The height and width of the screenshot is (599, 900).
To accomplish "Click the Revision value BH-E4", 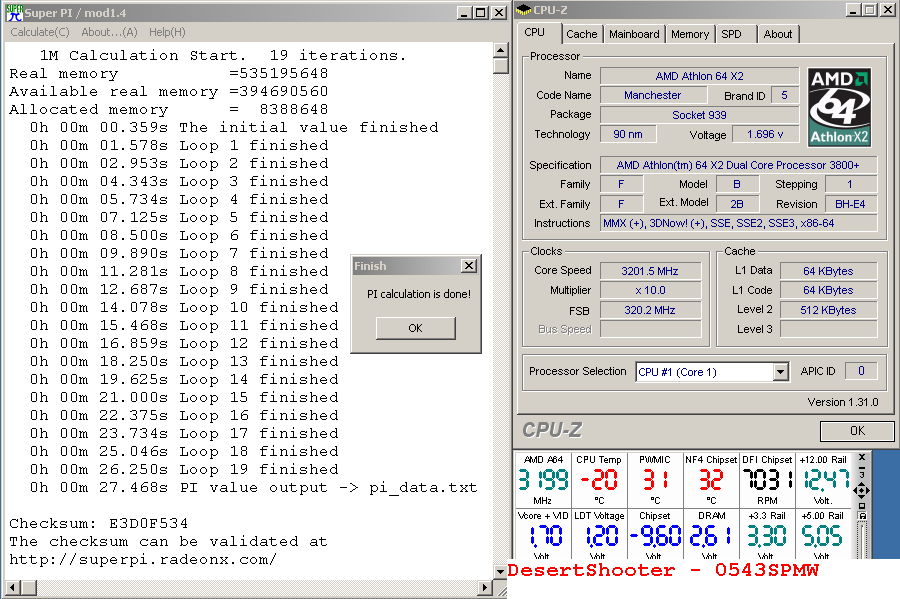I will pyautogui.click(x=850, y=204).
